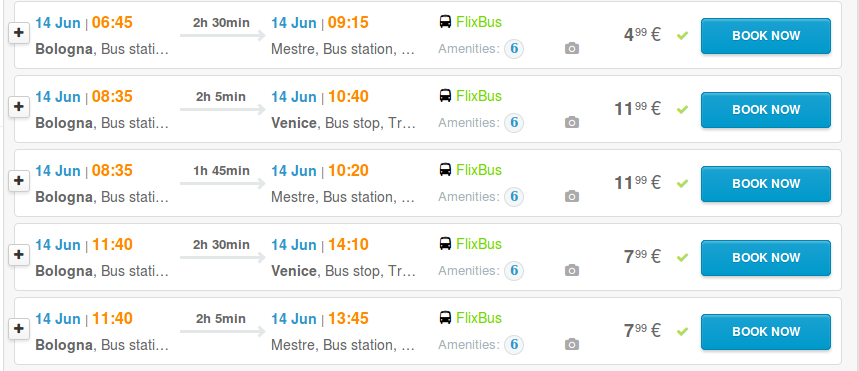Open camera icon for 08:35–10:20 Mestre trip
The width and height of the screenshot is (859, 371).
tap(571, 197)
